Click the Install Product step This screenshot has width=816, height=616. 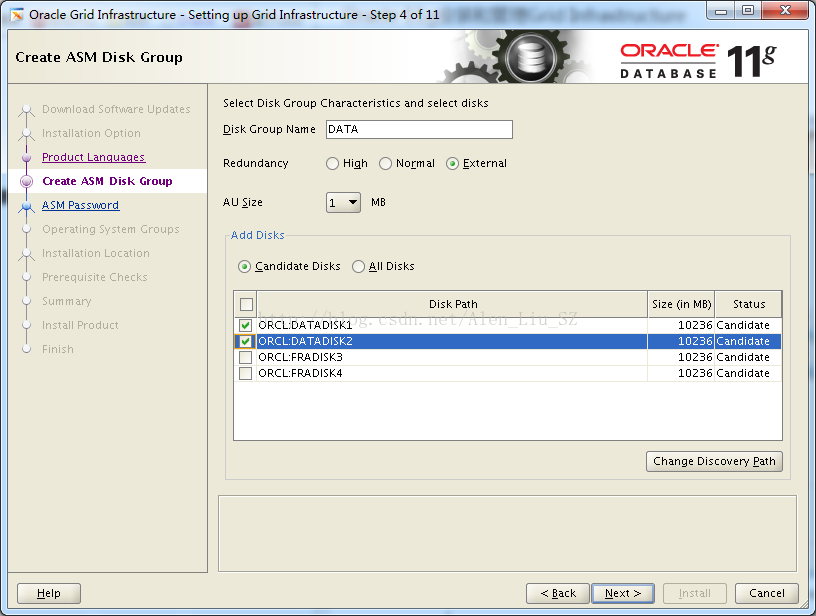(x=80, y=325)
